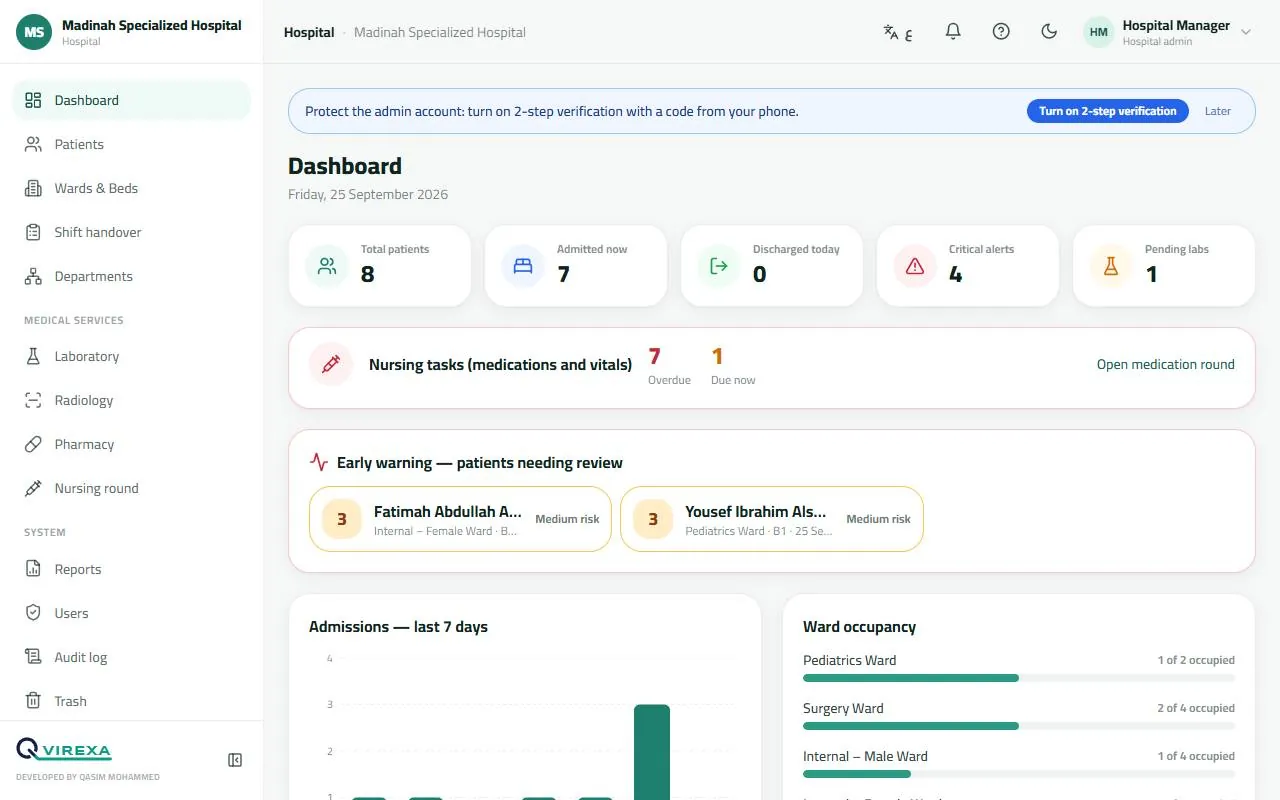Click the Shift handover clipboard icon
This screenshot has height=800, width=1280.
(x=33, y=232)
